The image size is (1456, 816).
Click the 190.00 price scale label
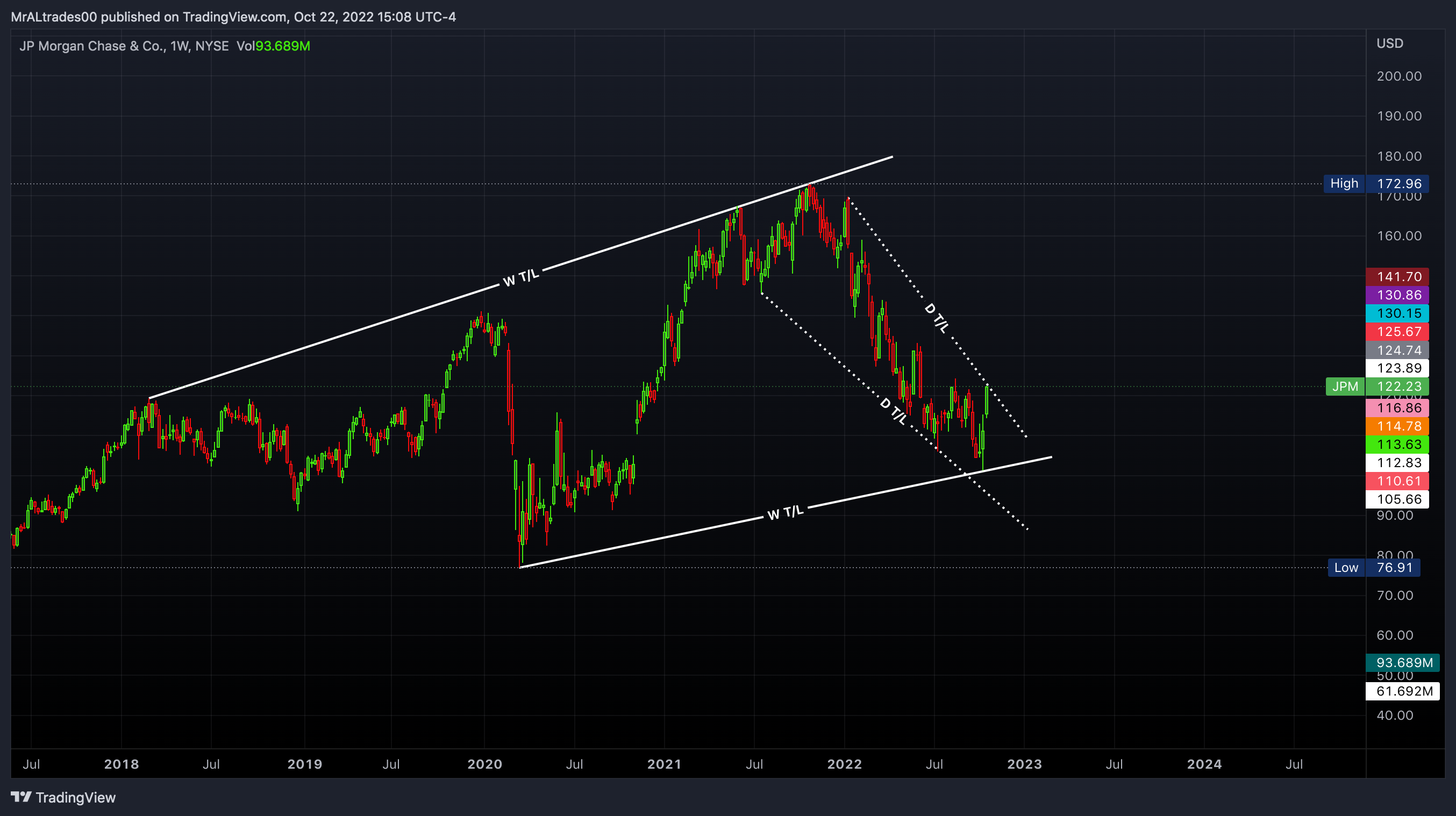coord(1399,116)
